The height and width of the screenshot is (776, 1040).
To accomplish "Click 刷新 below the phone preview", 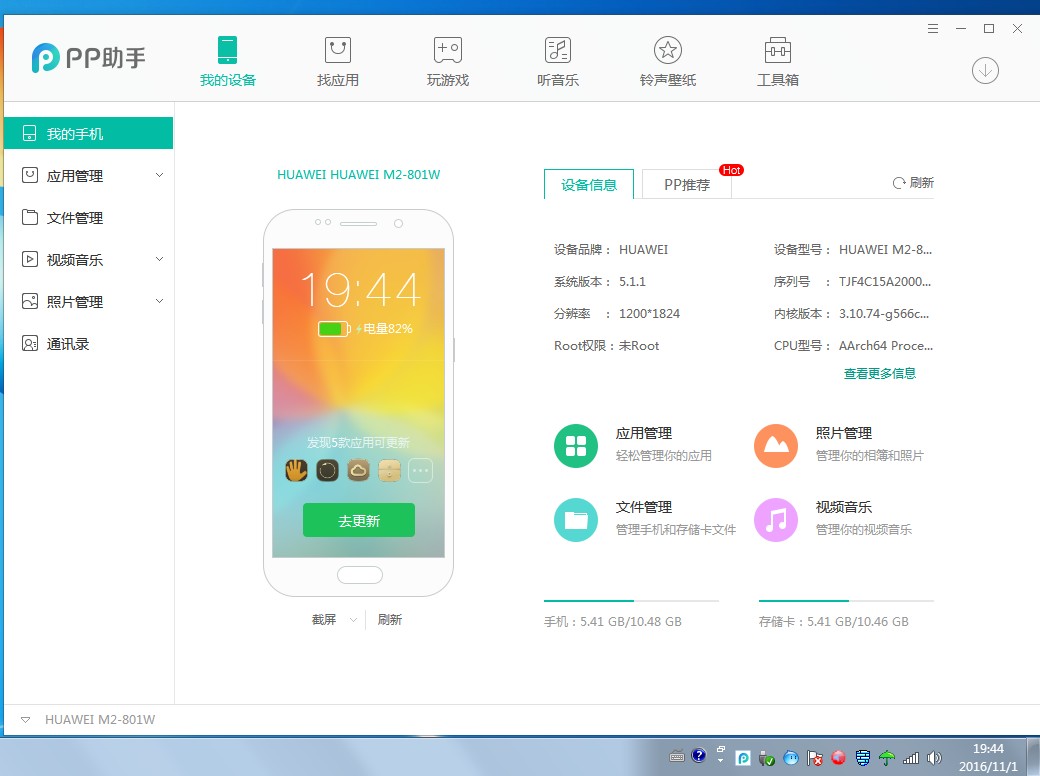I will tap(390, 619).
